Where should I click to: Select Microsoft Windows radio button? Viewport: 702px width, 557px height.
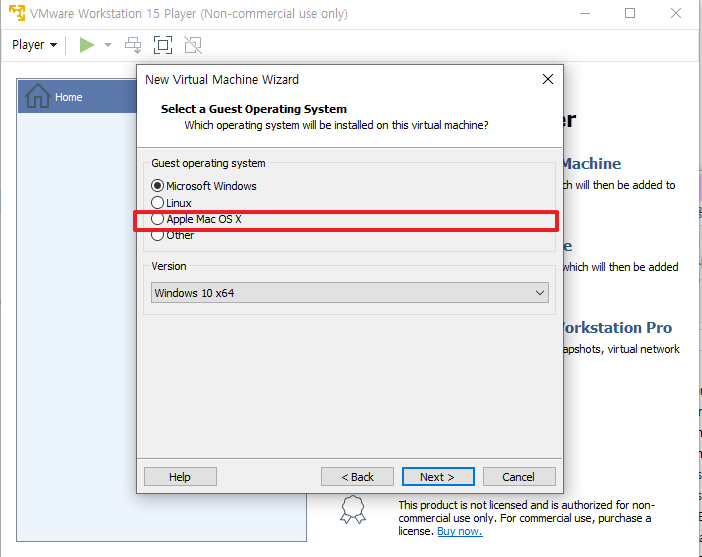(157, 185)
